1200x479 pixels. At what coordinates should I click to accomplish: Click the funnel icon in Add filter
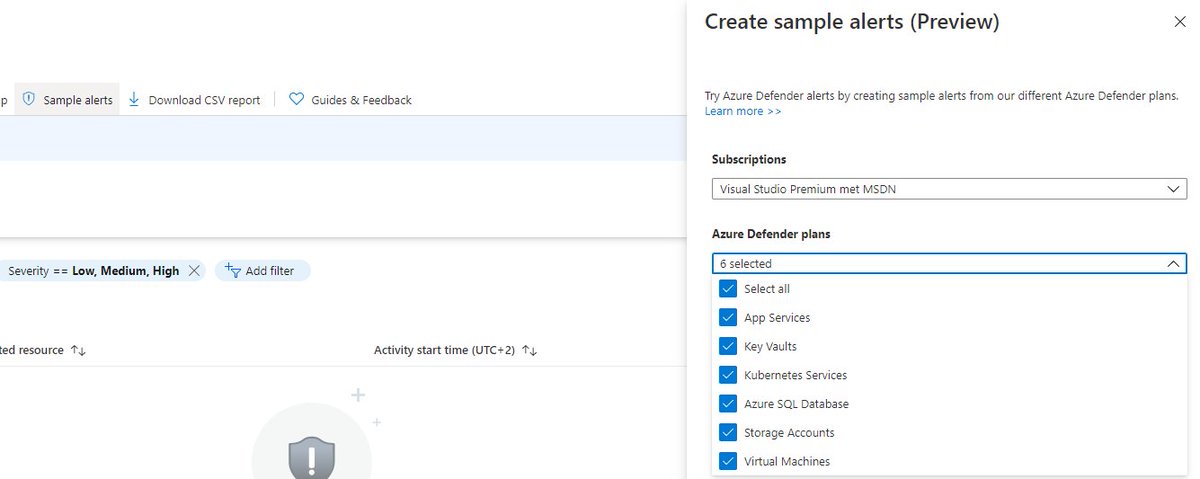[x=232, y=270]
